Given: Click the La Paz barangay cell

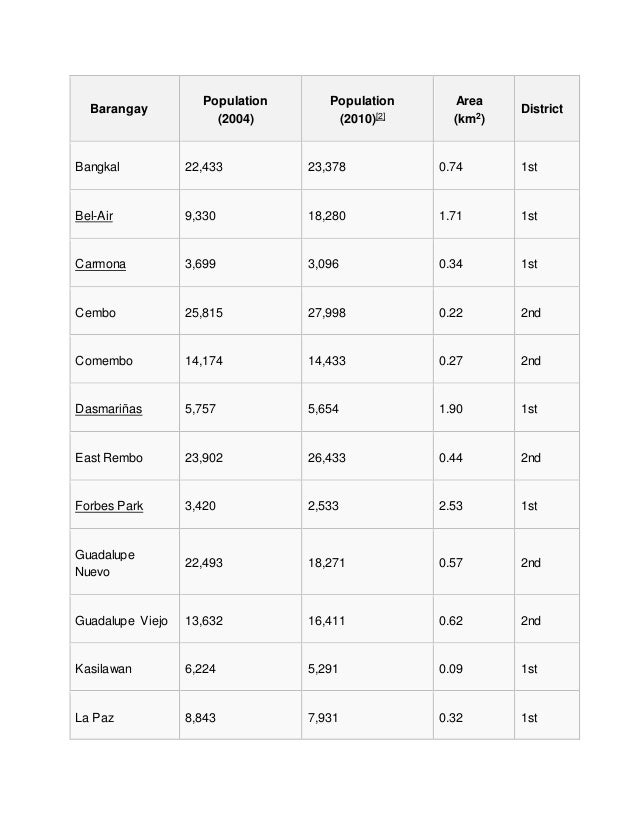Looking at the screenshot, I should coord(125,717).
